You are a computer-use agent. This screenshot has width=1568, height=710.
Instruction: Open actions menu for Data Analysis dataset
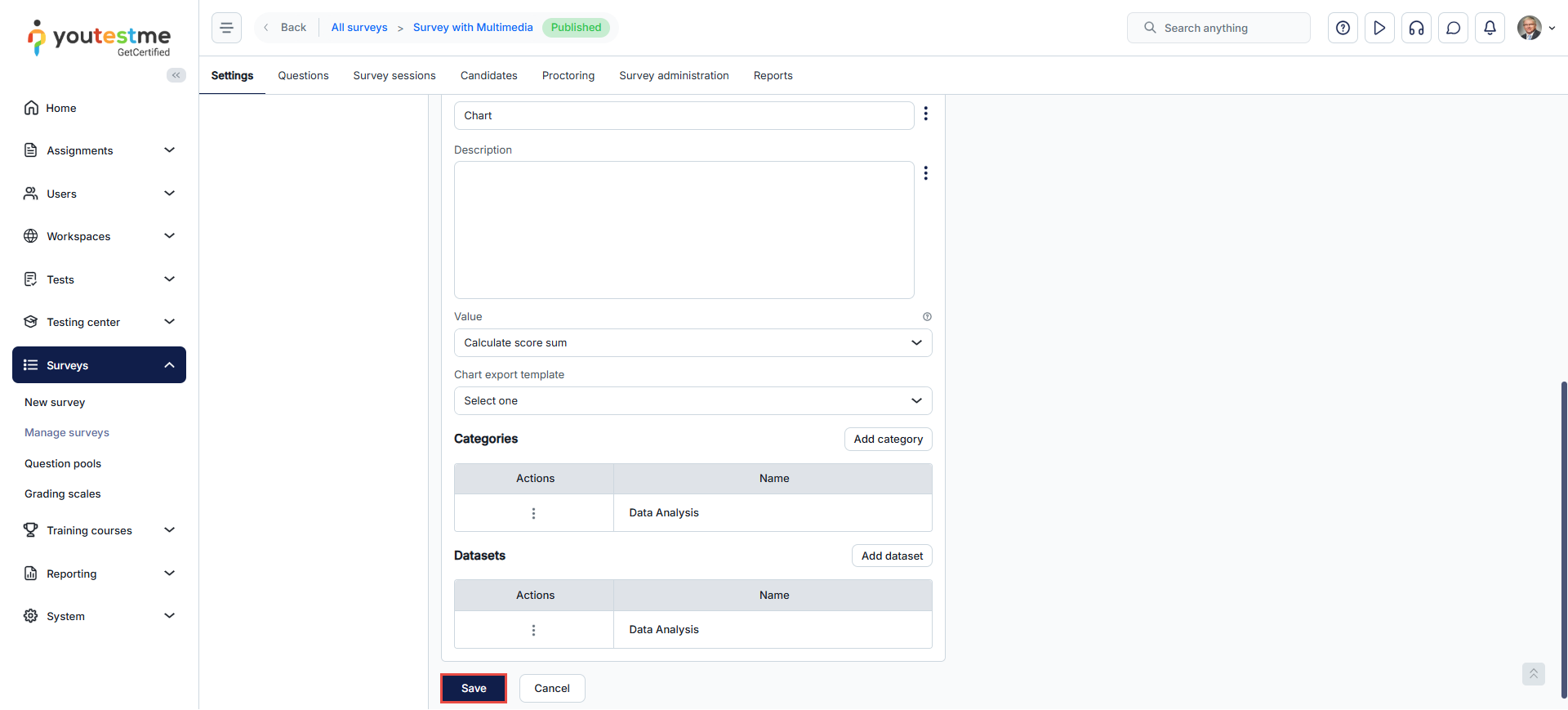click(x=534, y=630)
